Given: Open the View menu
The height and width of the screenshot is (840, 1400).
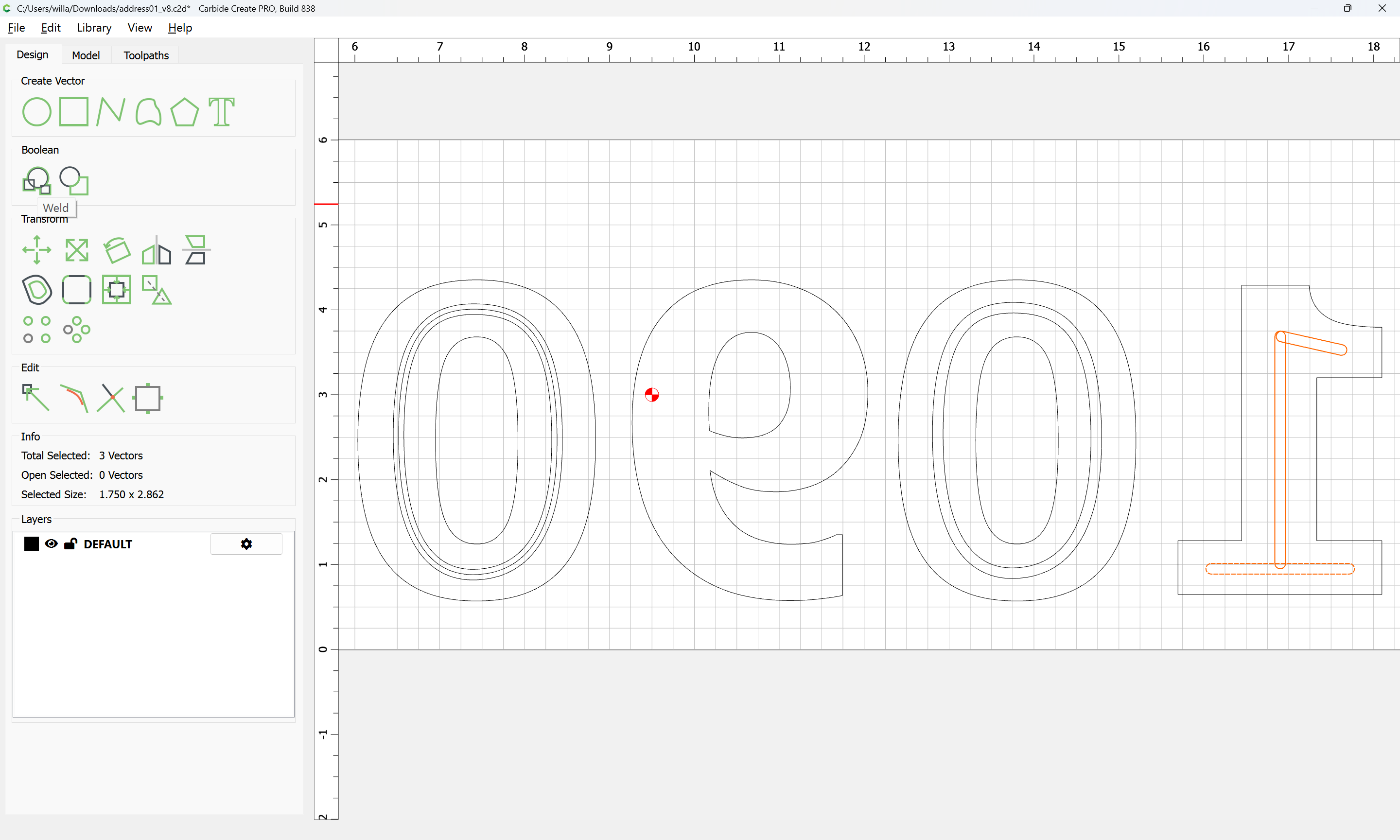Looking at the screenshot, I should pos(139,28).
